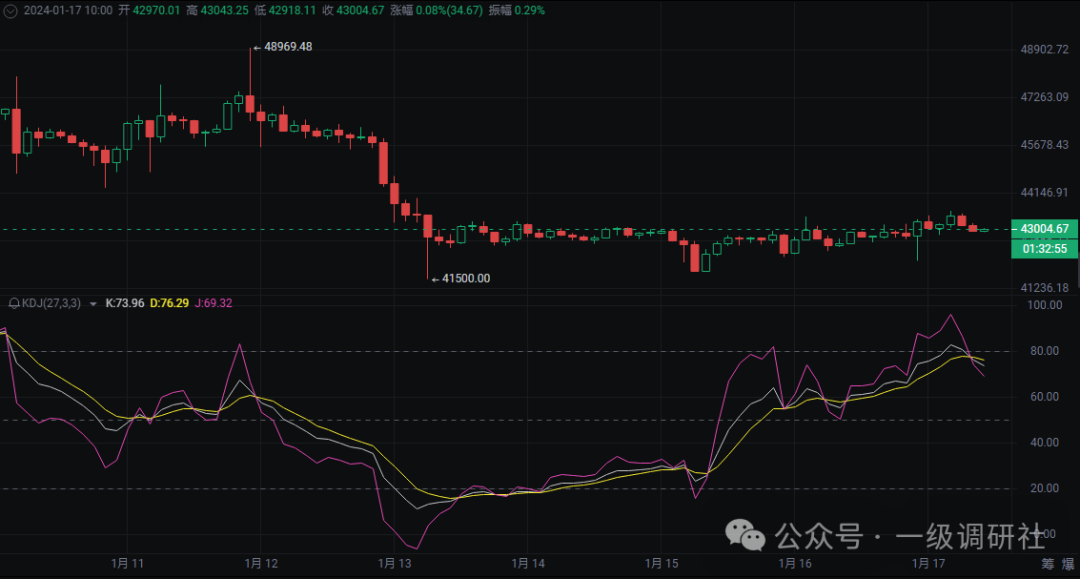Click the low price 42918.11
The height and width of the screenshot is (579, 1080).
click(292, 10)
